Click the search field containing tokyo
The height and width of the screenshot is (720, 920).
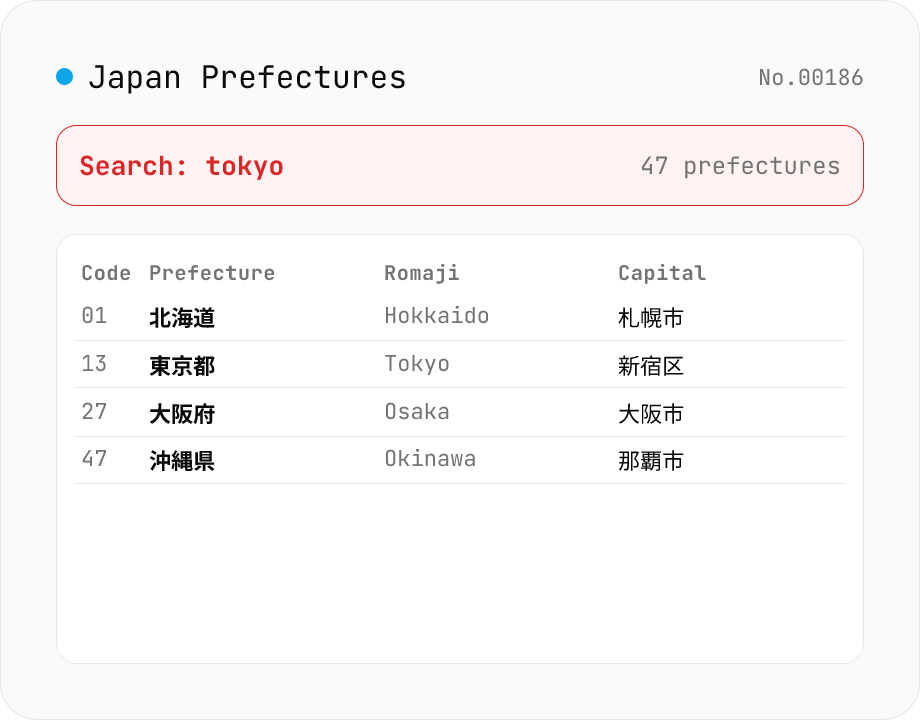[459, 165]
